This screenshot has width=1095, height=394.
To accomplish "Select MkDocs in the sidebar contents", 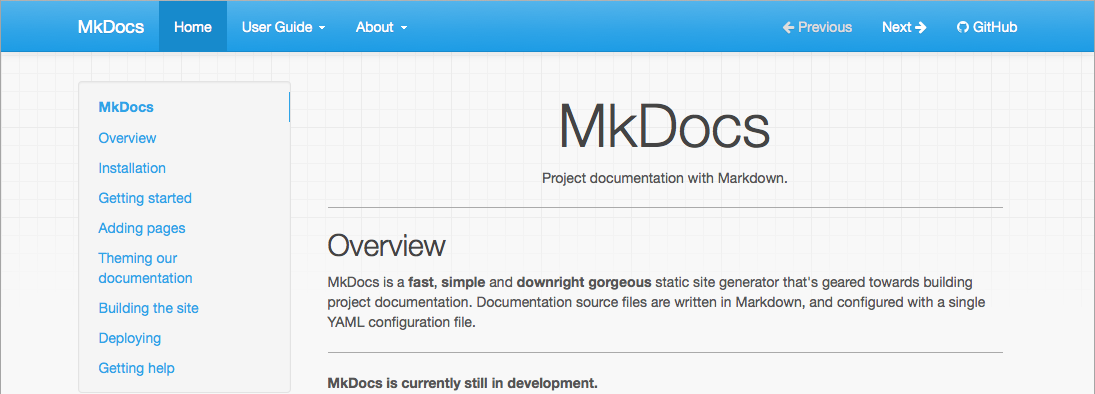I will tap(126, 108).
